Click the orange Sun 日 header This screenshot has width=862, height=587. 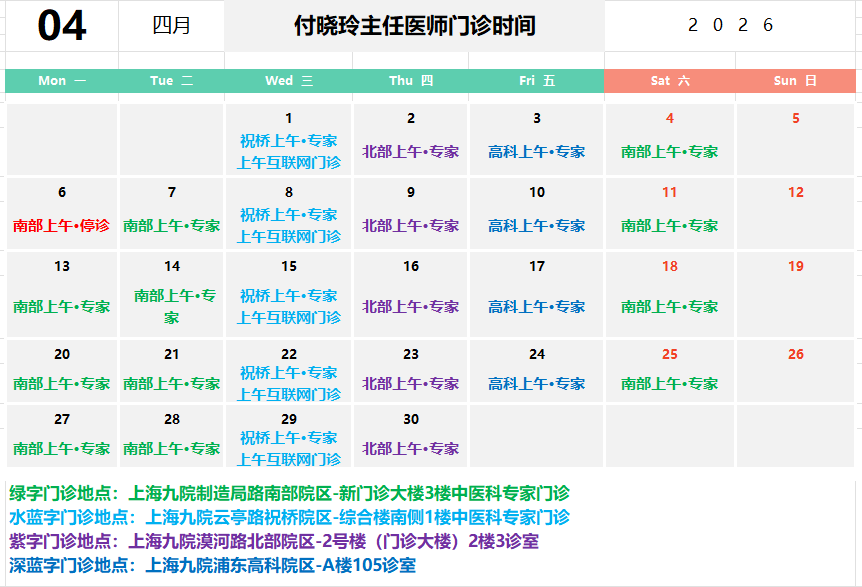click(x=795, y=81)
